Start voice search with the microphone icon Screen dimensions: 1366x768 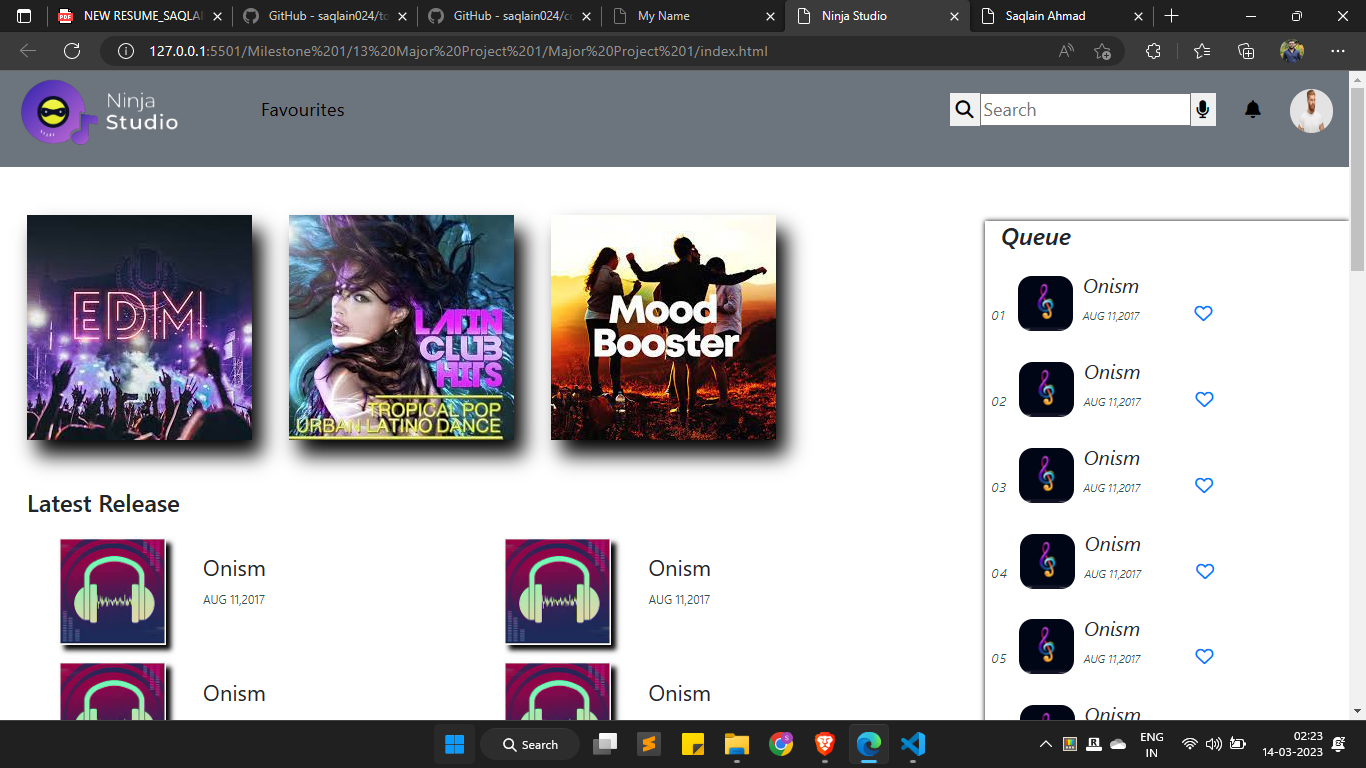tap(1201, 109)
